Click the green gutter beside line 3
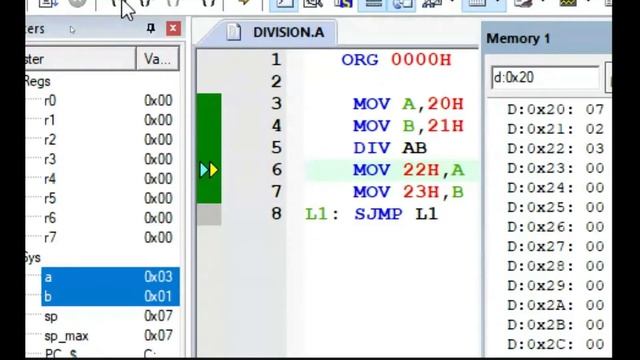The width and height of the screenshot is (640, 360). (x=209, y=104)
